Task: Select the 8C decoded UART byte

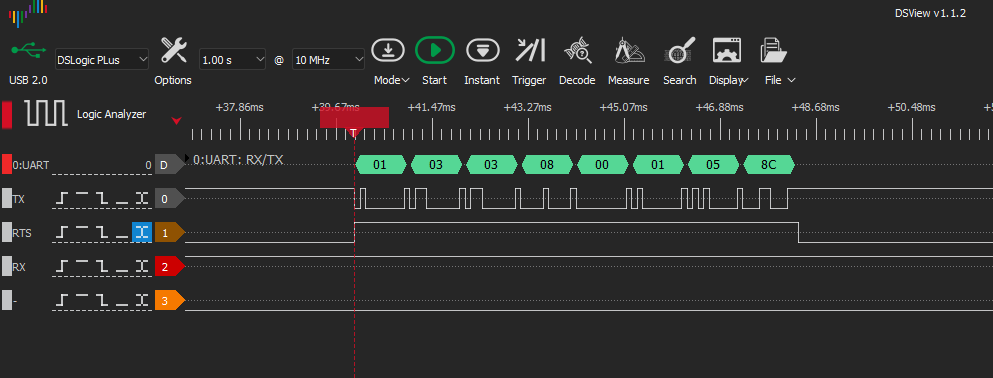Action: pyautogui.click(x=768, y=165)
